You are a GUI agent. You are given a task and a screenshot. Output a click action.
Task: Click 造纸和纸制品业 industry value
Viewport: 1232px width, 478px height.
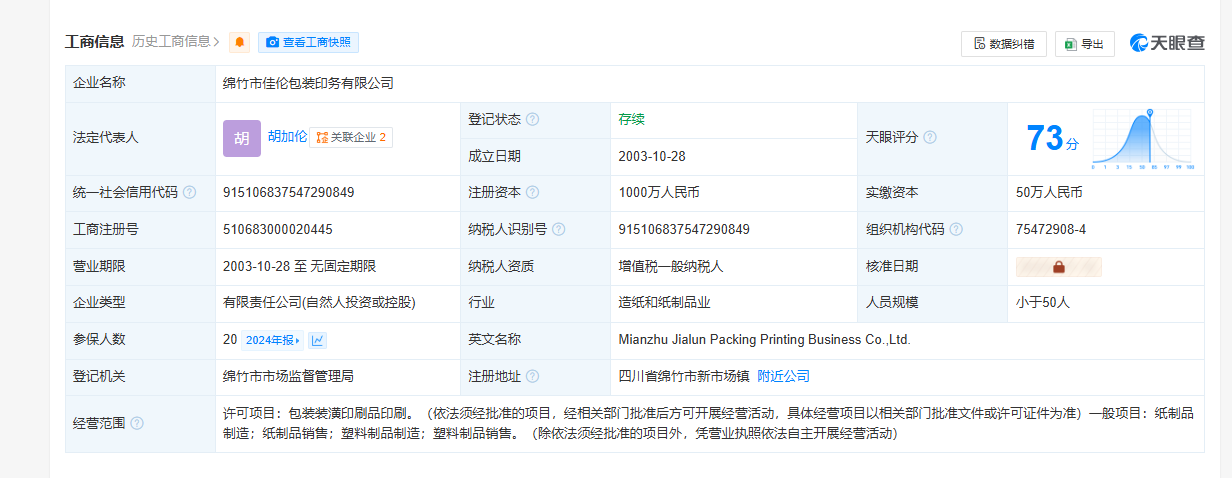pyautogui.click(x=664, y=302)
